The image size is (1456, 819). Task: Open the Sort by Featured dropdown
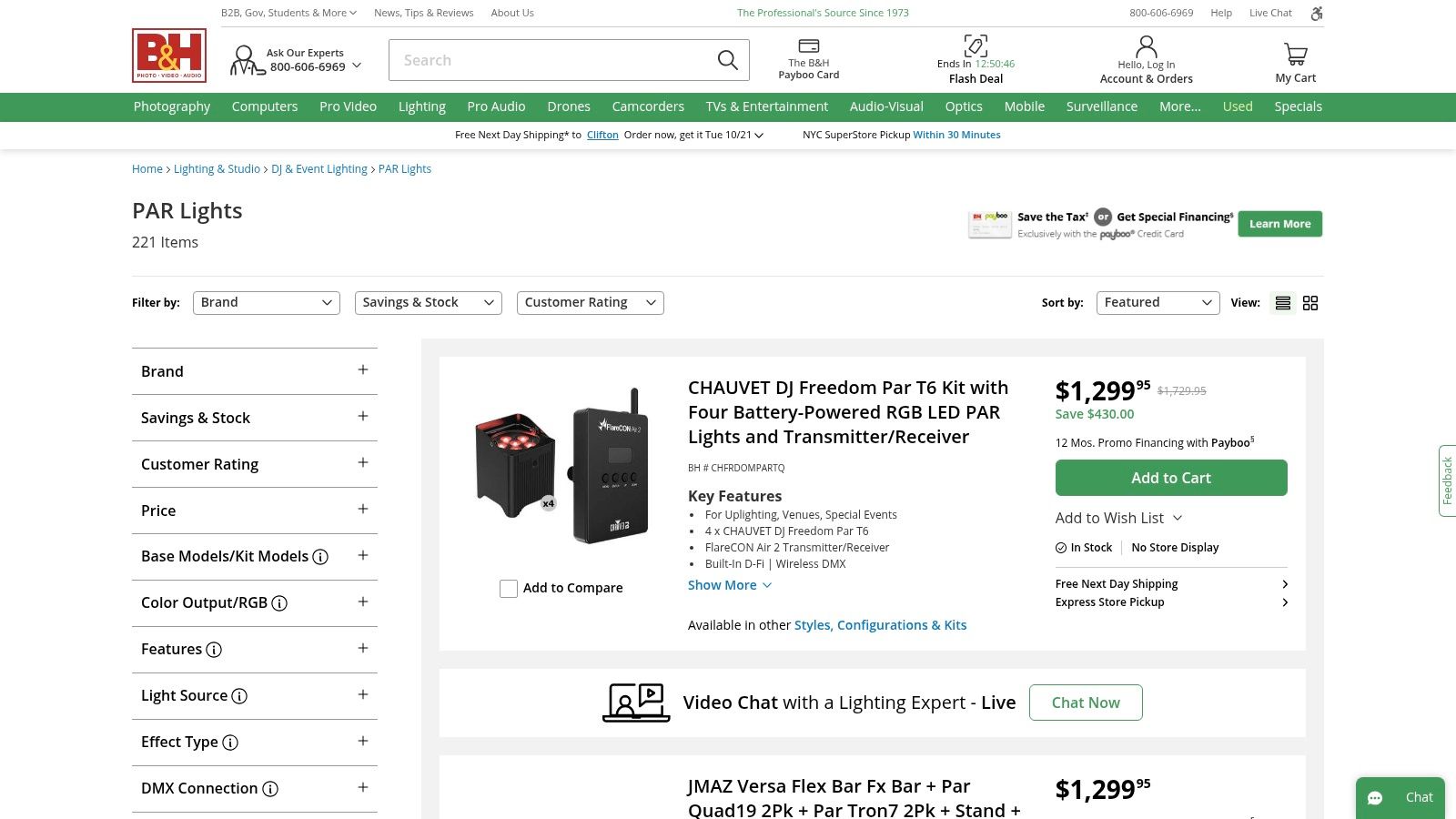1158,303
